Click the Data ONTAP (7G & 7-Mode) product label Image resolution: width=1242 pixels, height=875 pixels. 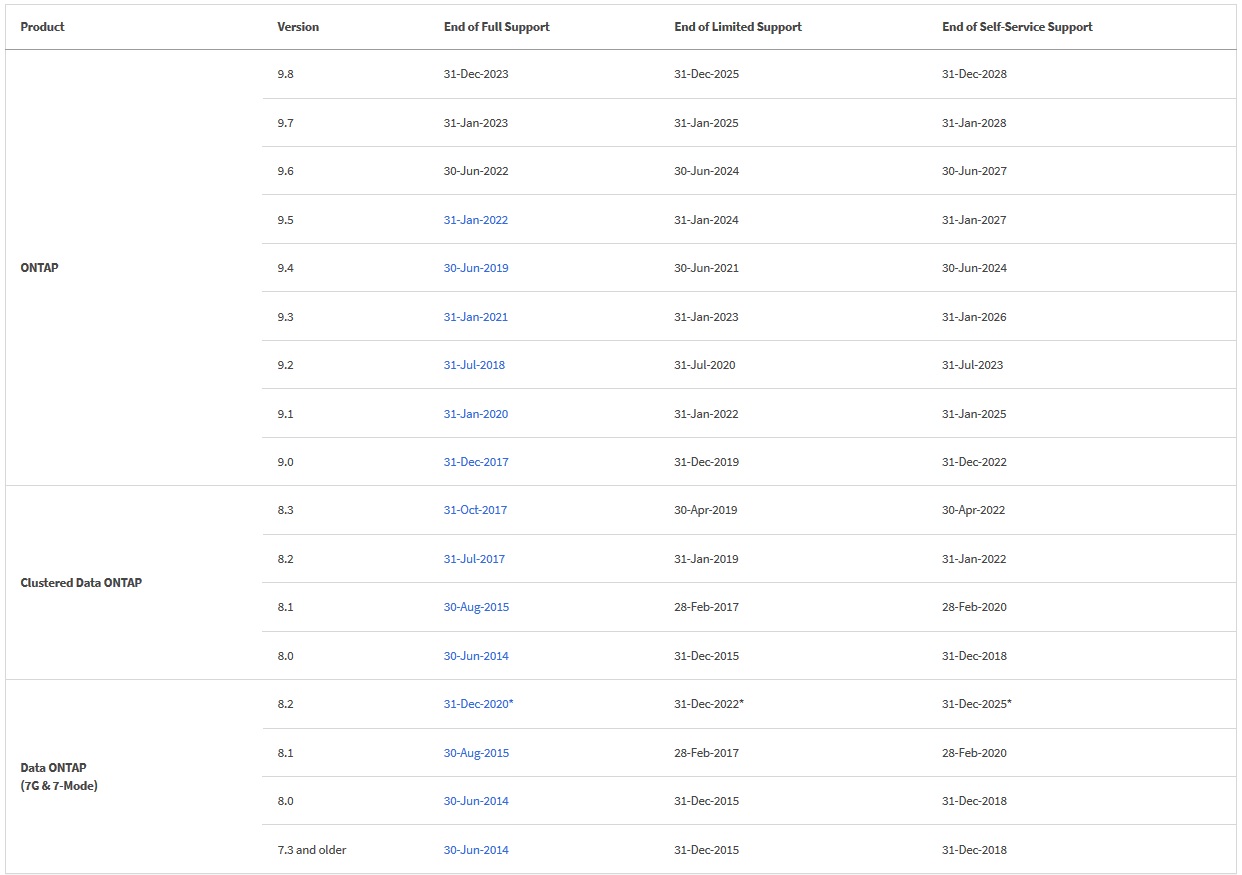58,777
